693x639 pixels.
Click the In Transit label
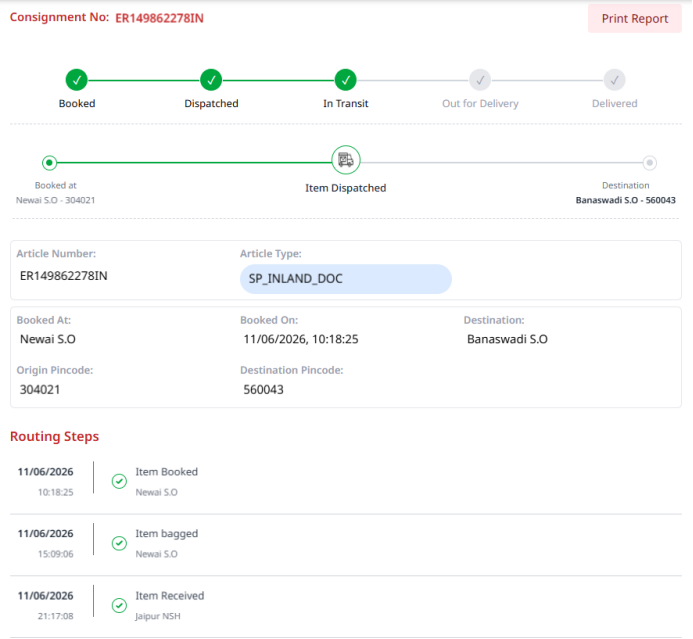(346, 103)
